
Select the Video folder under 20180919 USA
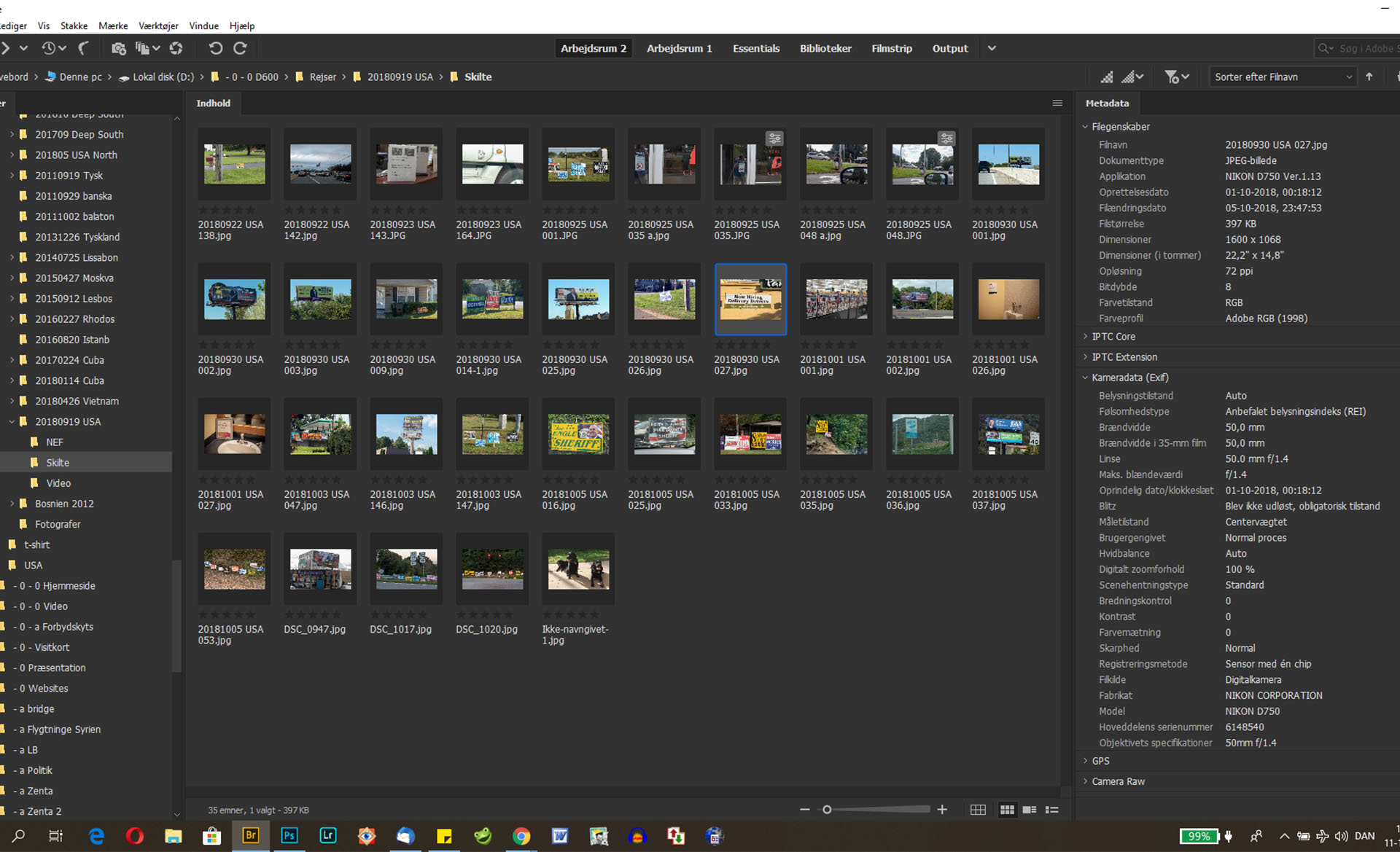tap(58, 482)
